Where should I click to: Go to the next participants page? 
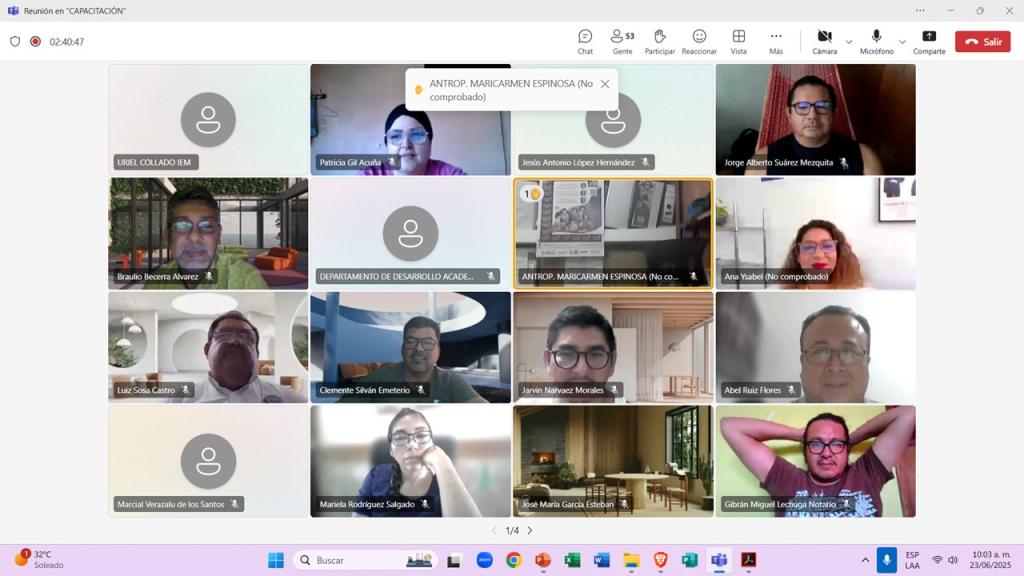point(530,531)
